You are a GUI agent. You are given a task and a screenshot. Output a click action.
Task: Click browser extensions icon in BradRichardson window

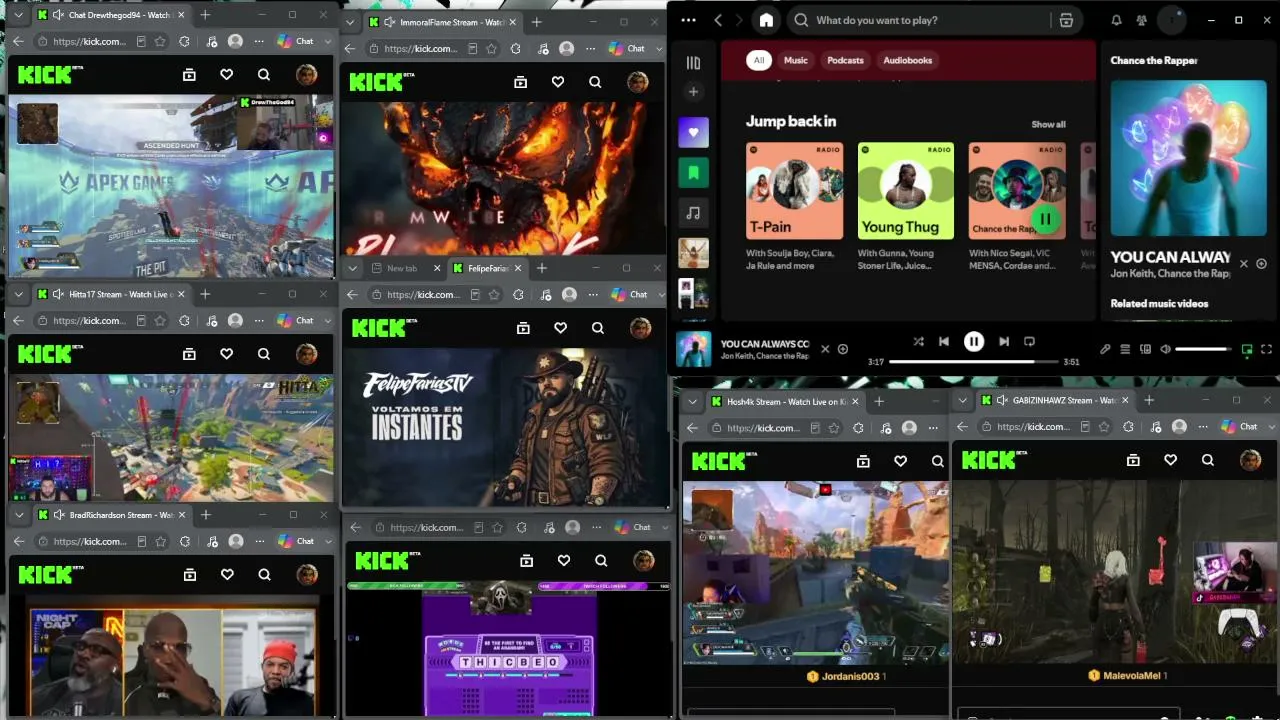pyautogui.click(x=185, y=541)
